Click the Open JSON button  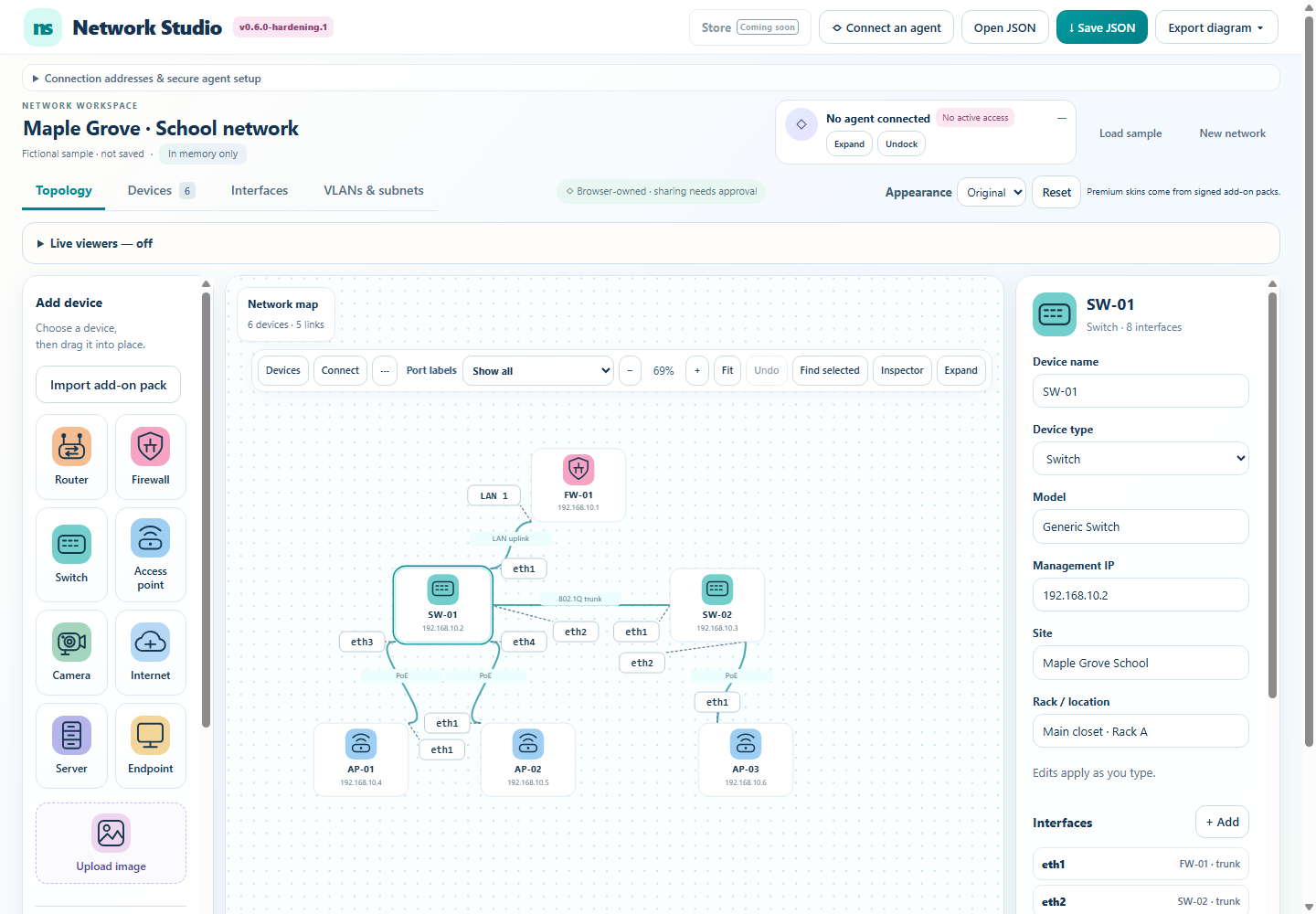(x=1005, y=27)
